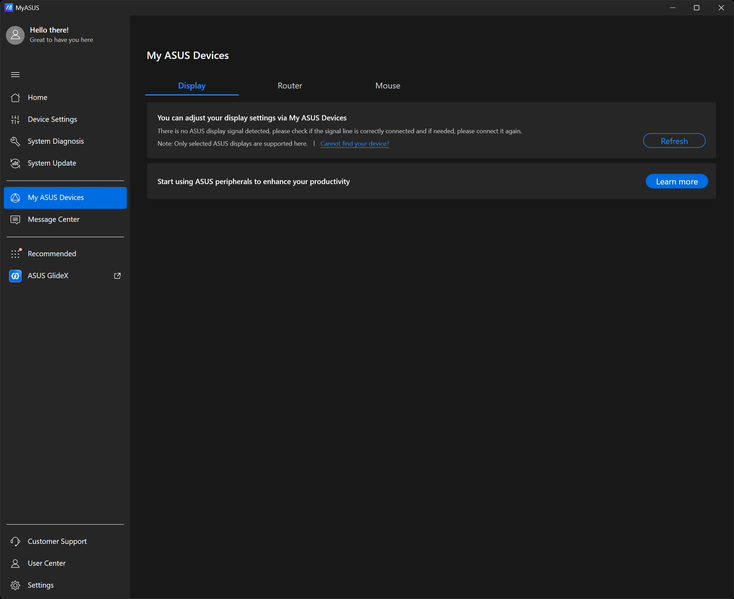Click the MyASUS logo in title bar
734x599 pixels.
pos(8,7)
